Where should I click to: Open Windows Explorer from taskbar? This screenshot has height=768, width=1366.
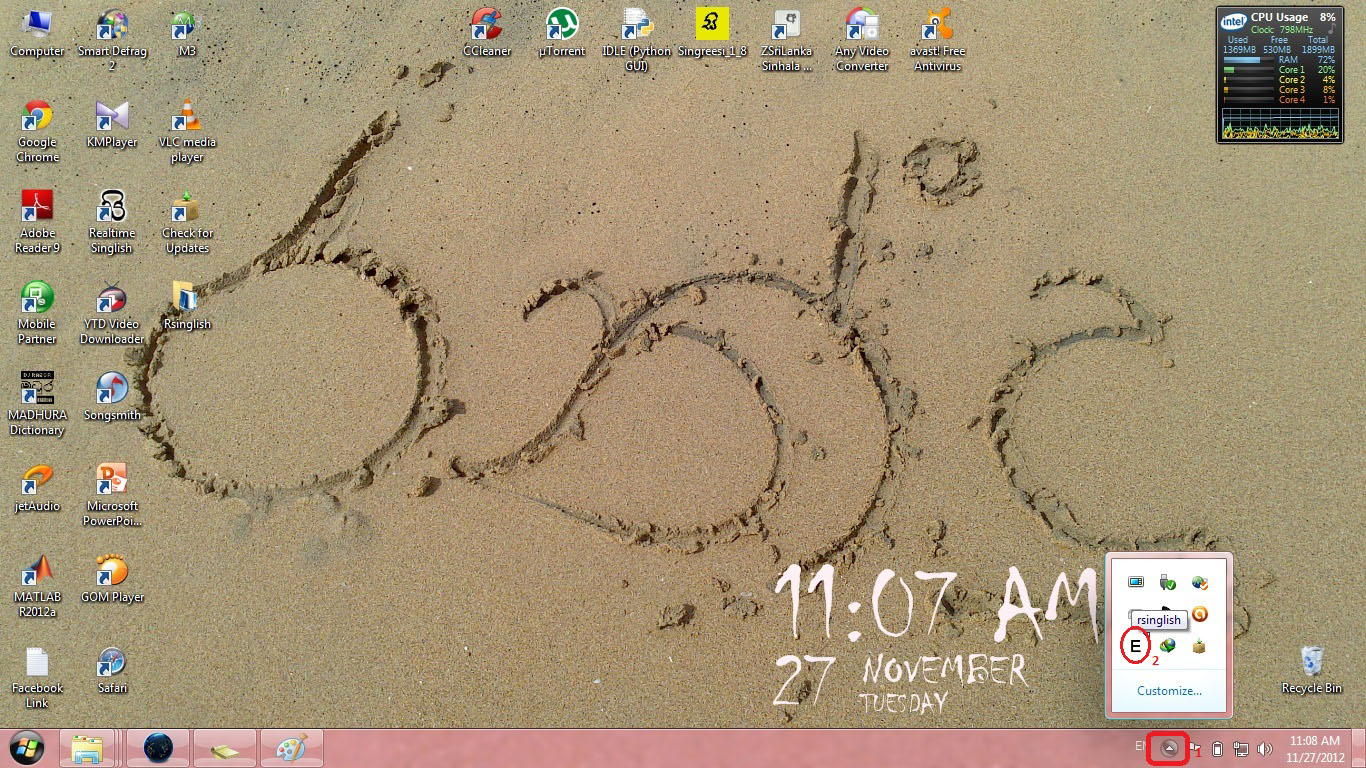[x=88, y=748]
